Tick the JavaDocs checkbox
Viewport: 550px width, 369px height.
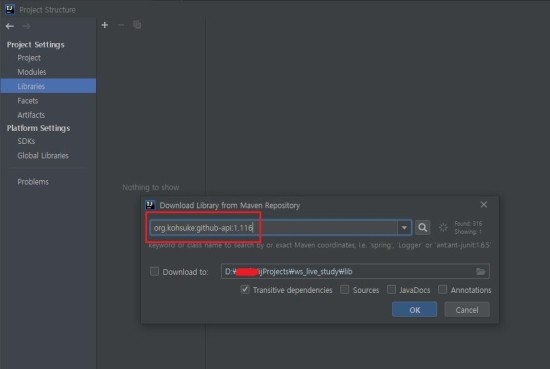pyautogui.click(x=391, y=289)
